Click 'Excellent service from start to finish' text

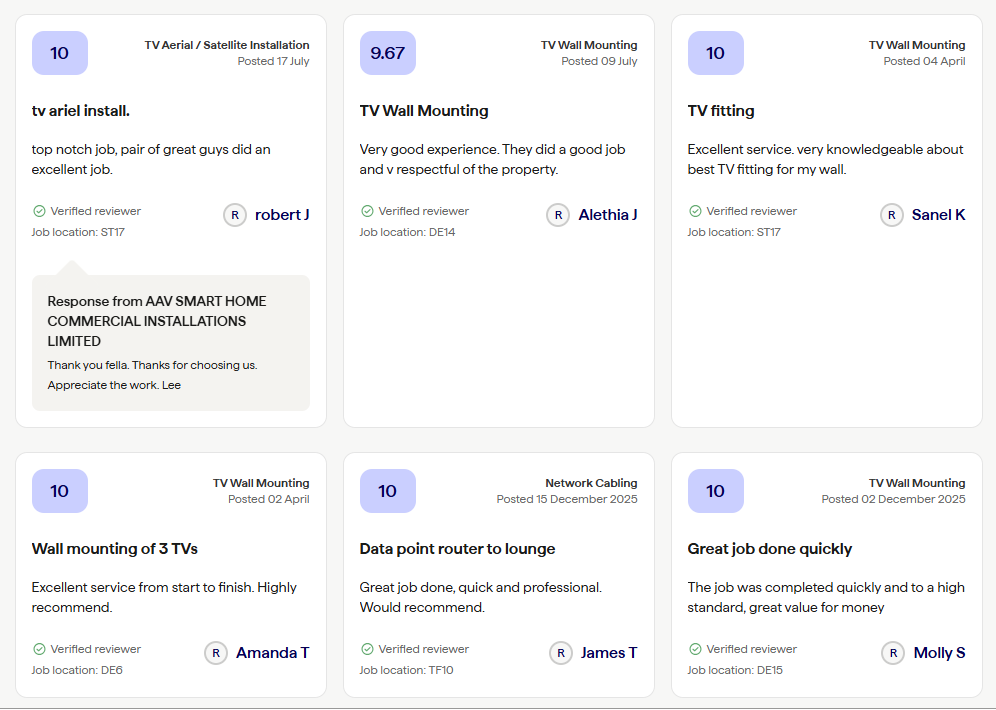coord(164,598)
